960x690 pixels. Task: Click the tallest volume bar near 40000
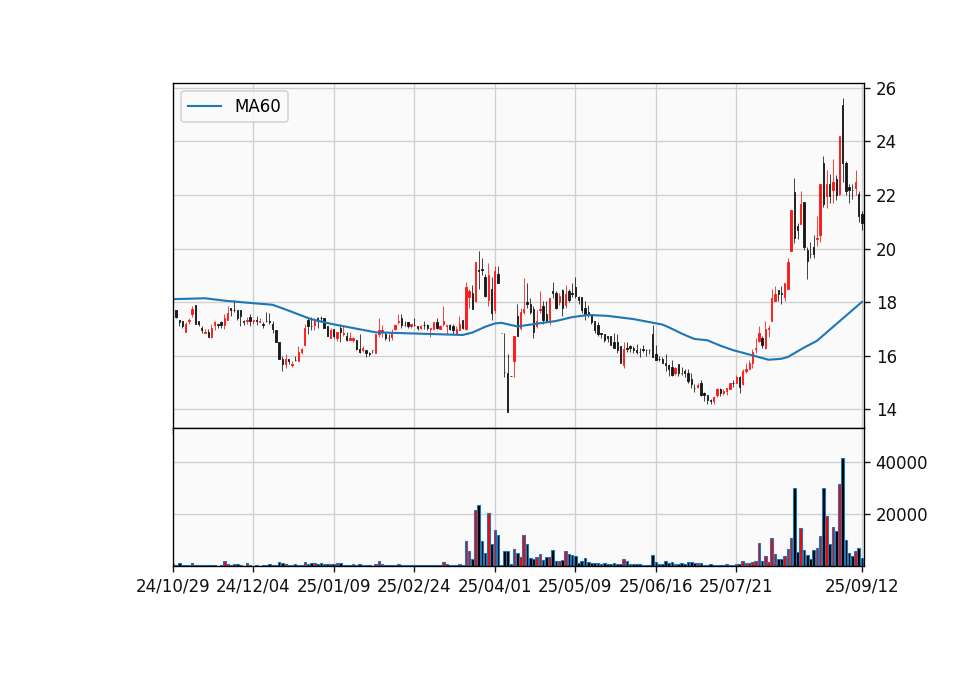(x=843, y=512)
